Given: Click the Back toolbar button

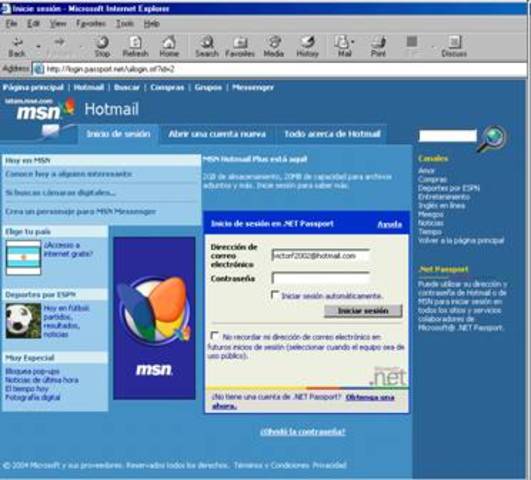Looking at the screenshot, I should pos(17,47).
